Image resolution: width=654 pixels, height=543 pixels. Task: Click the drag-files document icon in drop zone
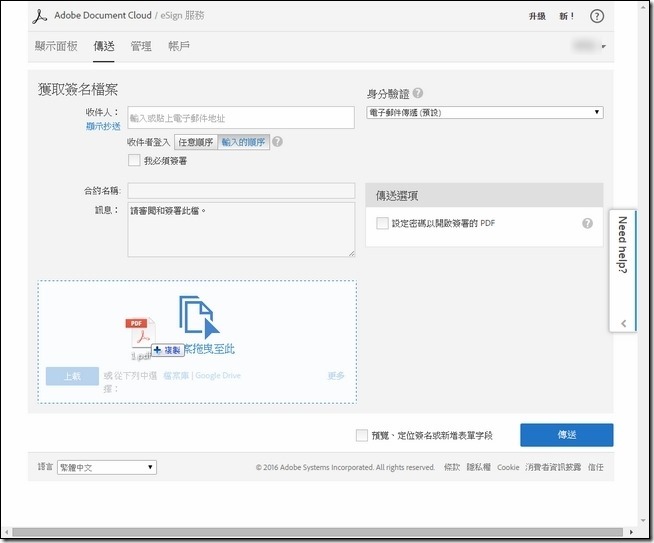pos(199,317)
